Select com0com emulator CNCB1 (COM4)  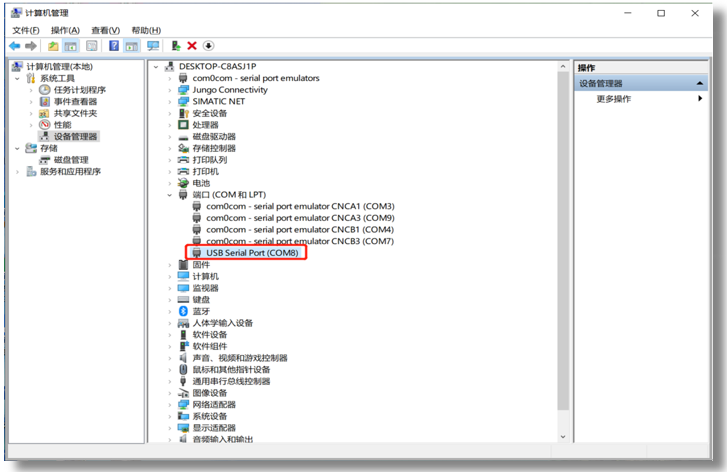click(x=300, y=230)
